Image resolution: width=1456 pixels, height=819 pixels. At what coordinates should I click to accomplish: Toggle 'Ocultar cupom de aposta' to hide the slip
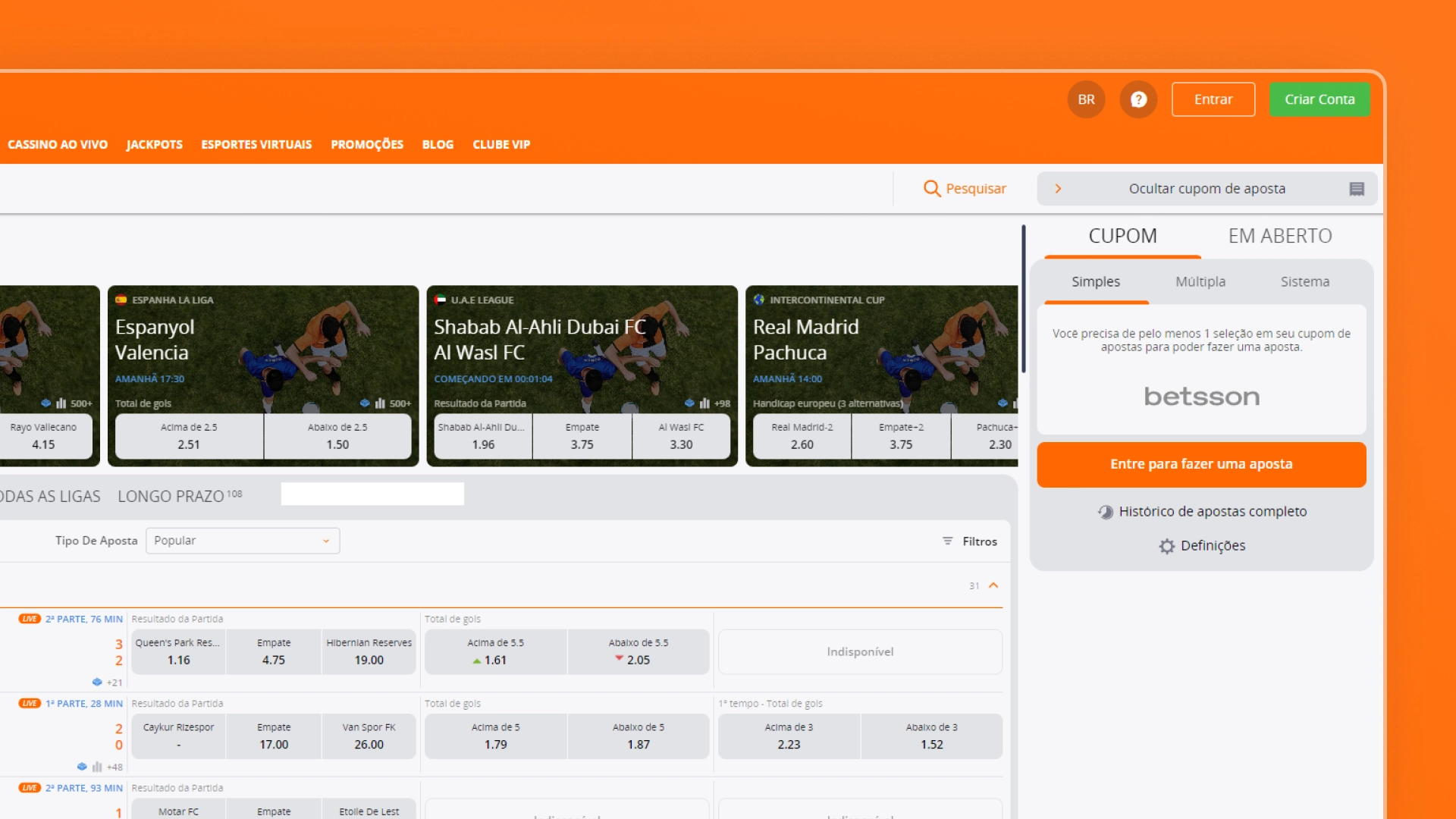pyautogui.click(x=1206, y=188)
